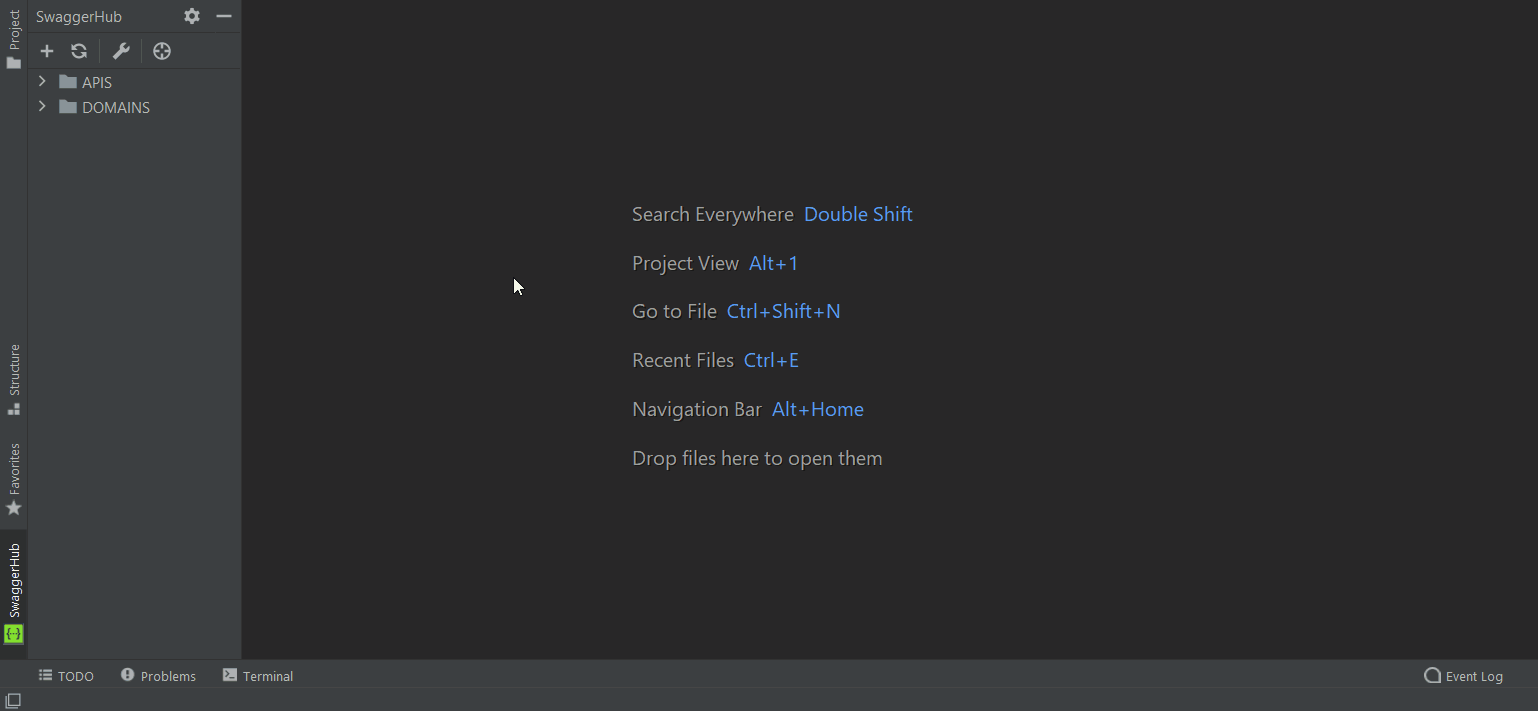Click the crosshair target icon in SwaggerHub toolbar
Image resolution: width=1538 pixels, height=711 pixels.
point(161,50)
